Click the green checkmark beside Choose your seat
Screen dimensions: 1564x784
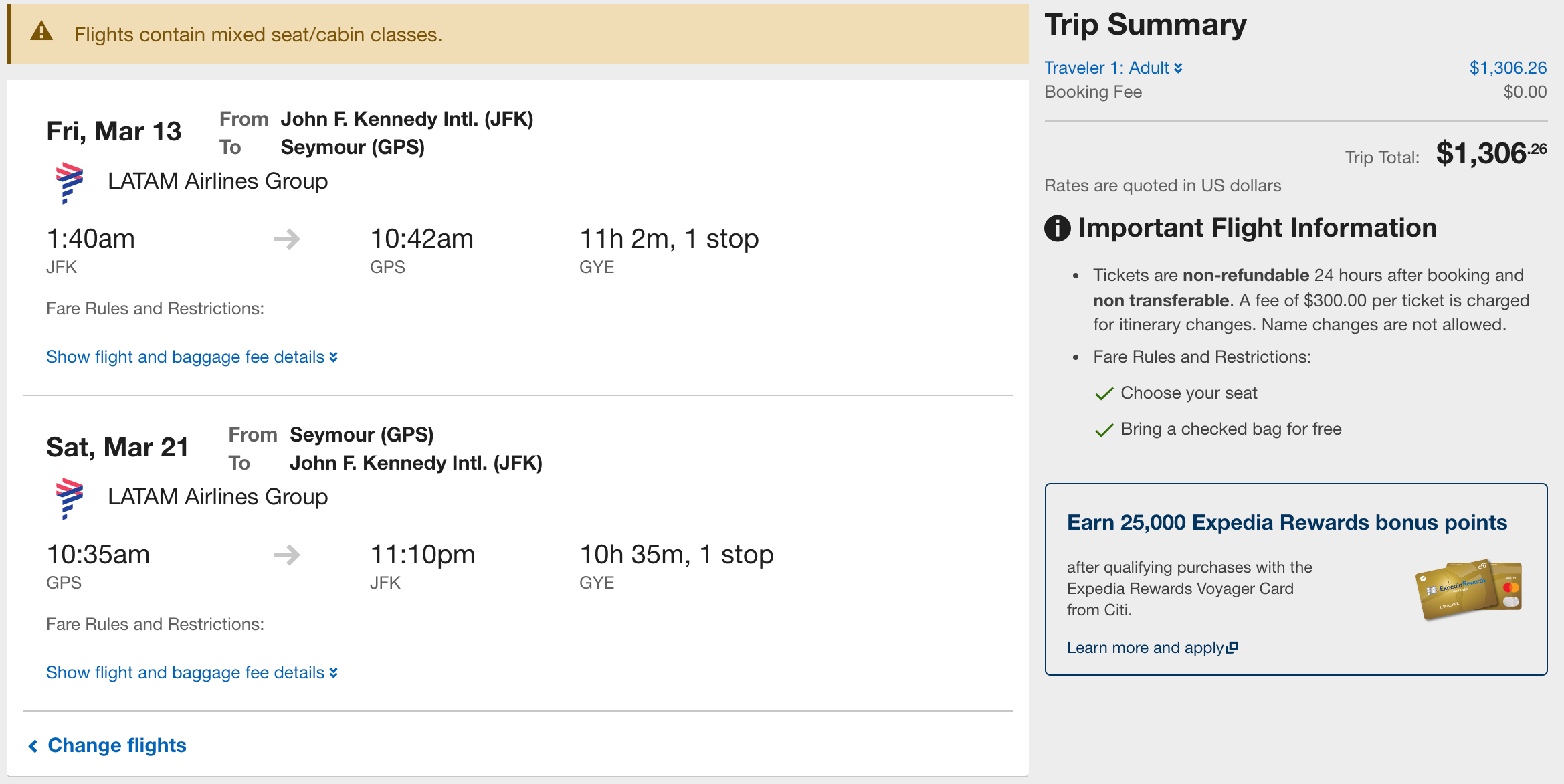click(1104, 393)
